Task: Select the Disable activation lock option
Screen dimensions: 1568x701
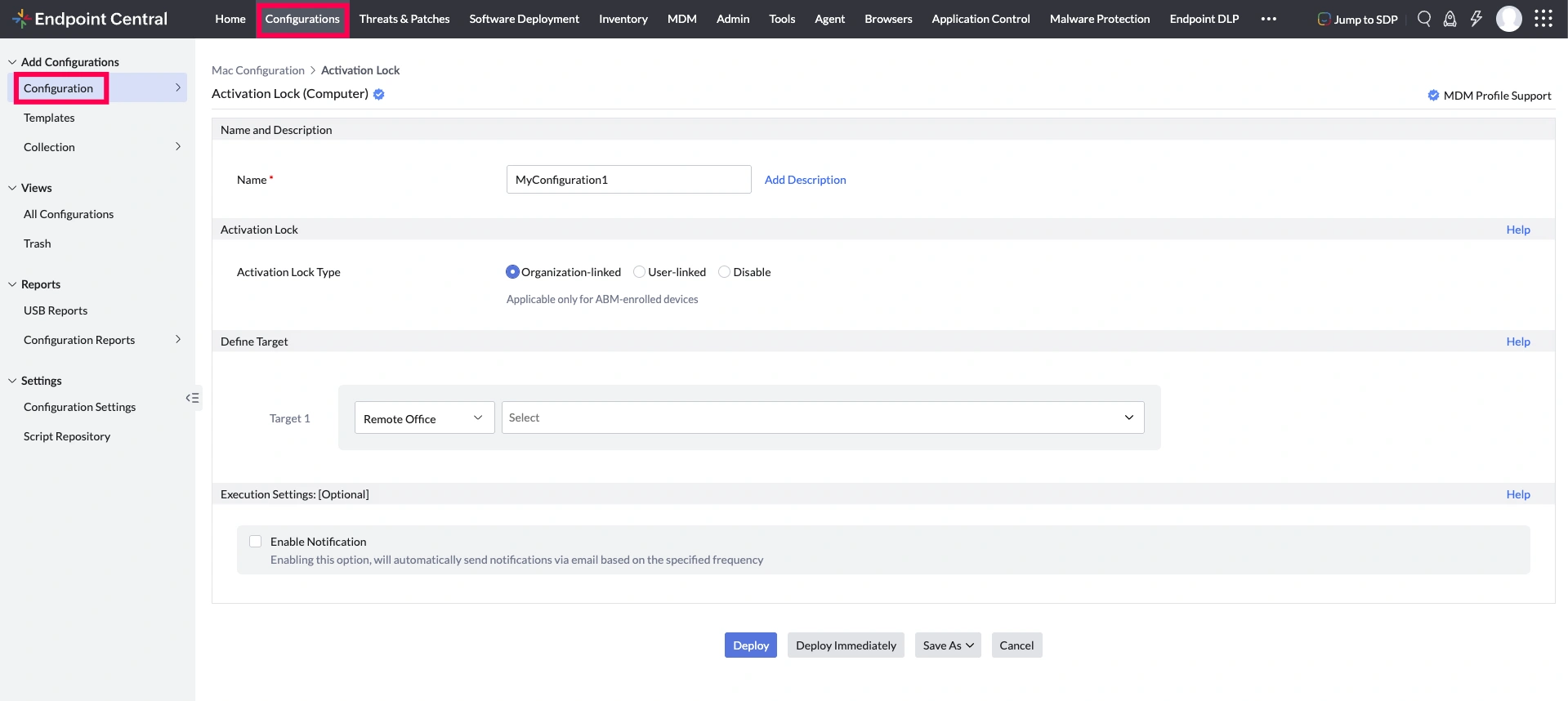Action: (724, 272)
